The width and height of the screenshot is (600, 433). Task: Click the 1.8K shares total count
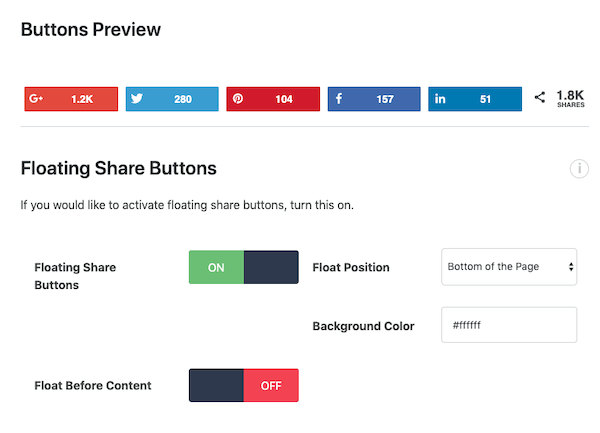pyautogui.click(x=570, y=98)
